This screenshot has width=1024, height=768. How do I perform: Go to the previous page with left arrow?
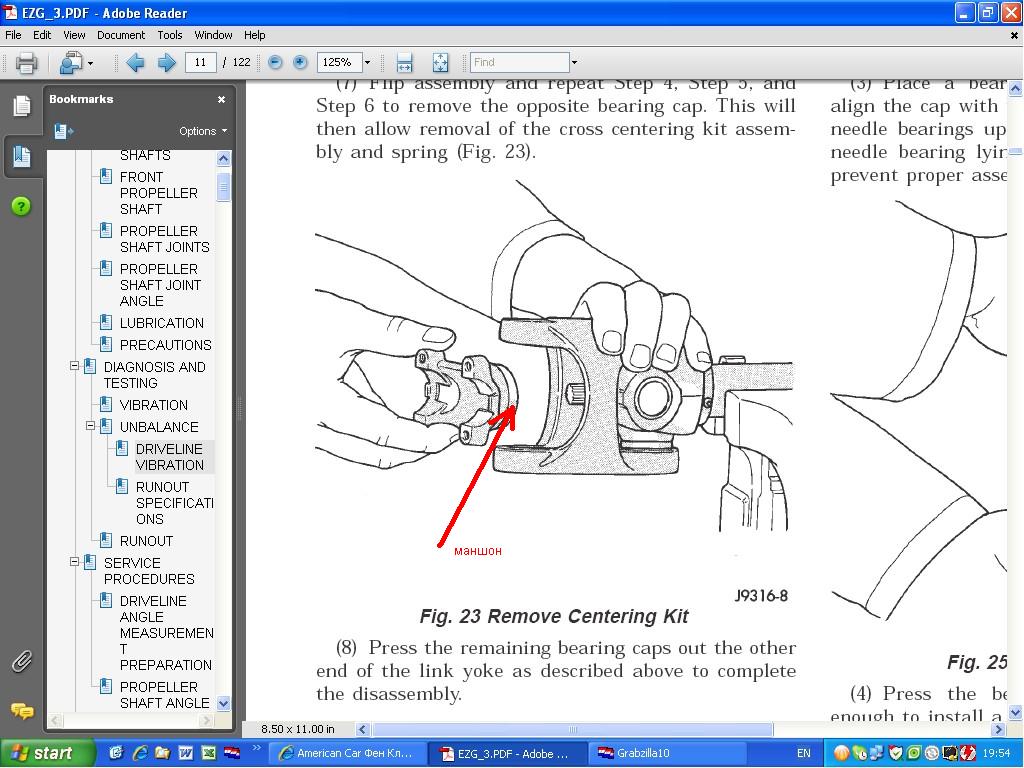[x=135, y=63]
